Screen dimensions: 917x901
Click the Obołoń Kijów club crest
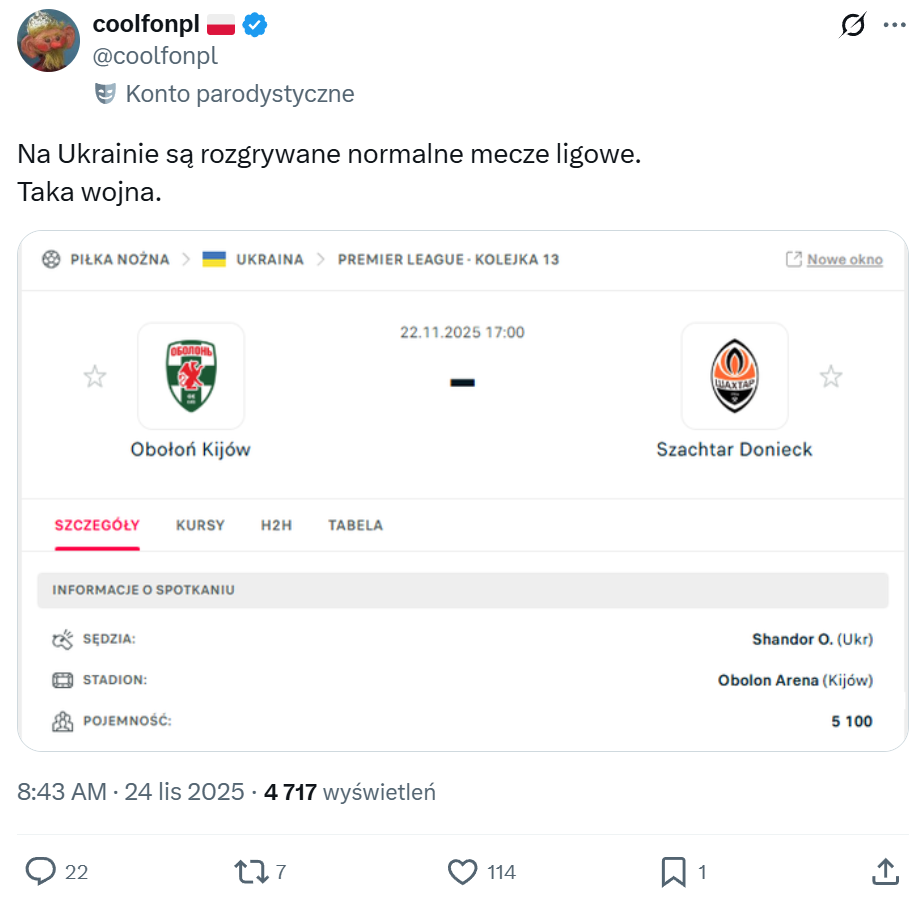(x=190, y=376)
